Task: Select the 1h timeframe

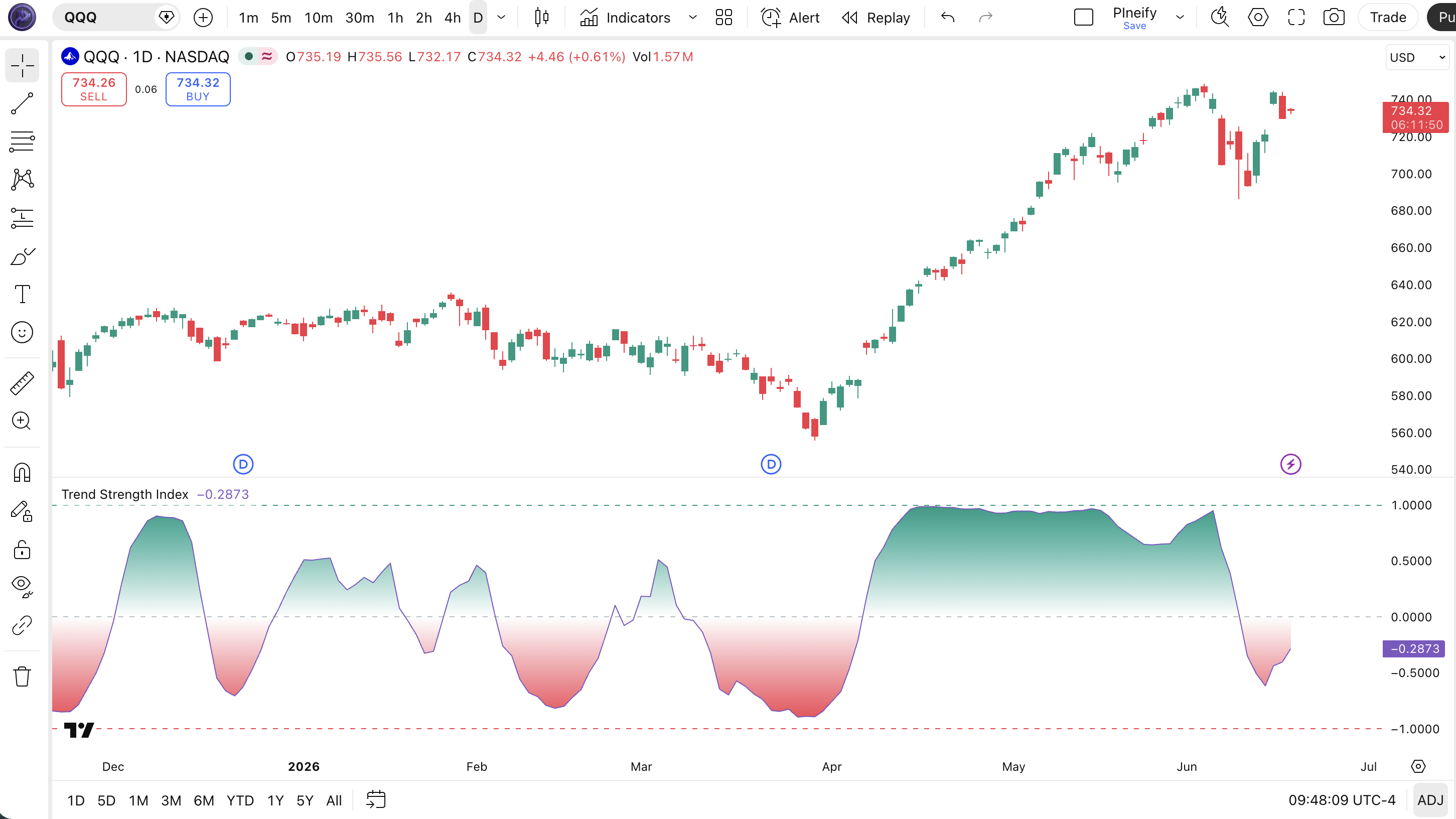Action: (395, 18)
